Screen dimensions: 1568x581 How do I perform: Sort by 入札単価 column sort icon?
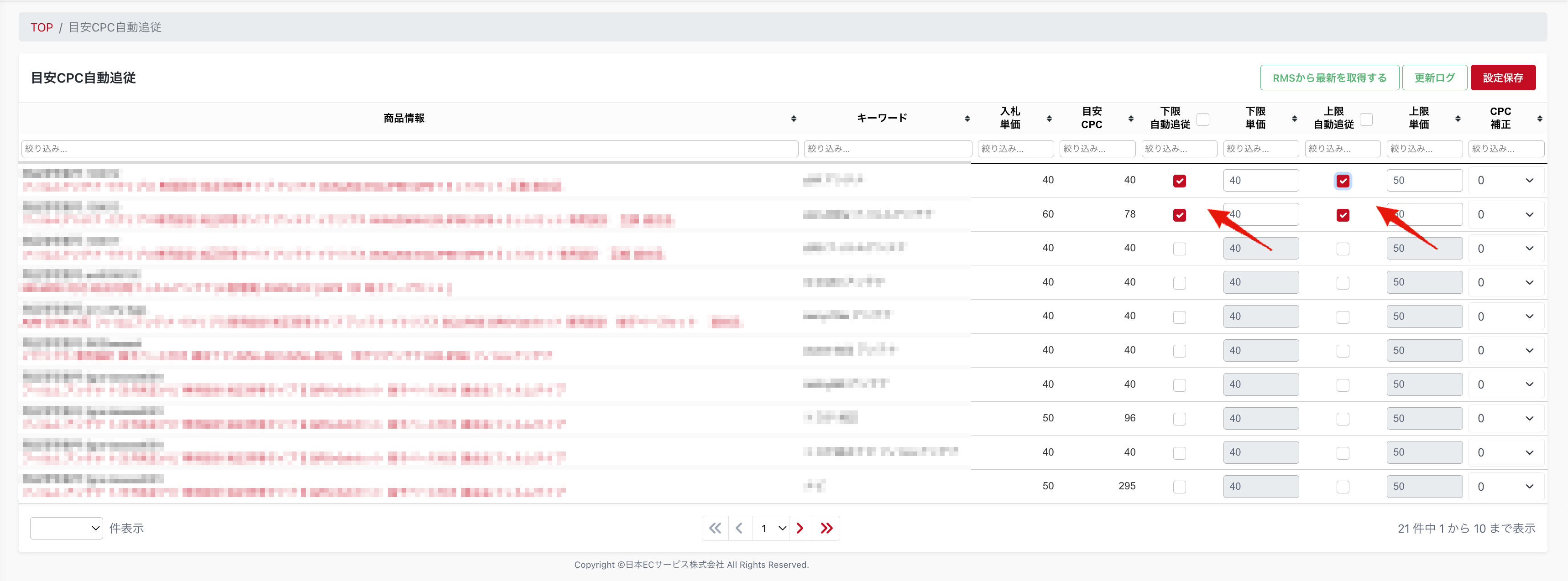click(1049, 119)
